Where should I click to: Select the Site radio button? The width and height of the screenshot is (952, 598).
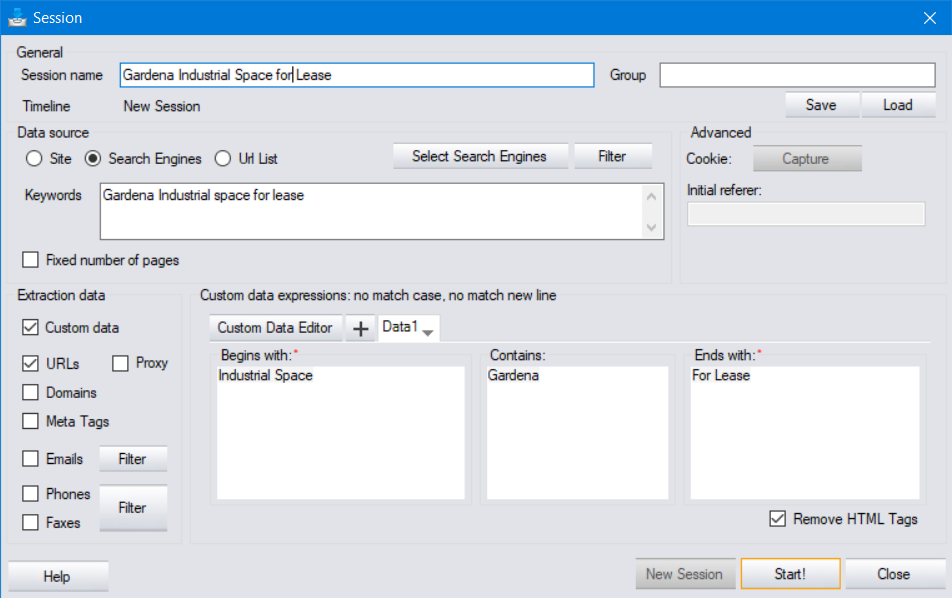click(x=31, y=157)
